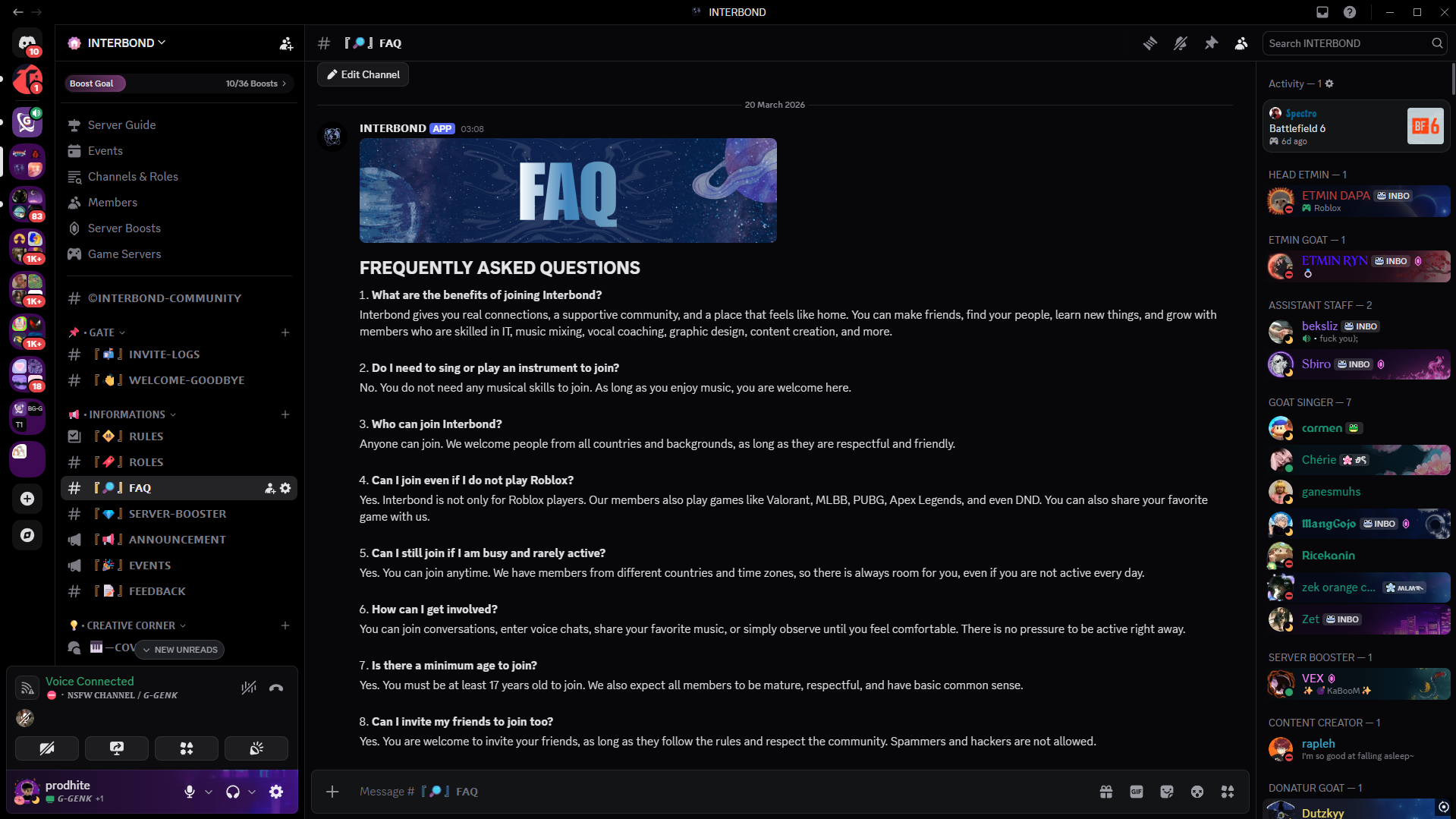The image size is (1456, 819).
Task: Open the voice soundboard
Action: point(256,748)
